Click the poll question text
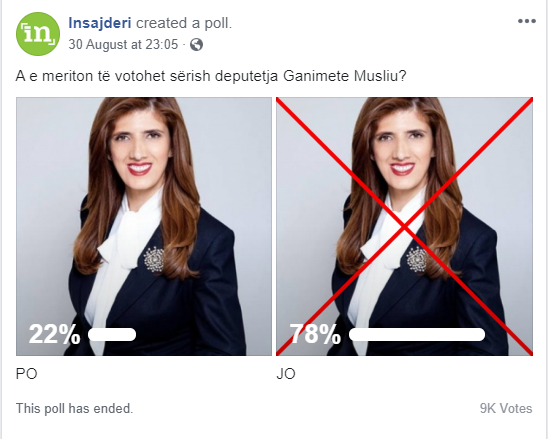The image size is (548, 439). click(211, 76)
